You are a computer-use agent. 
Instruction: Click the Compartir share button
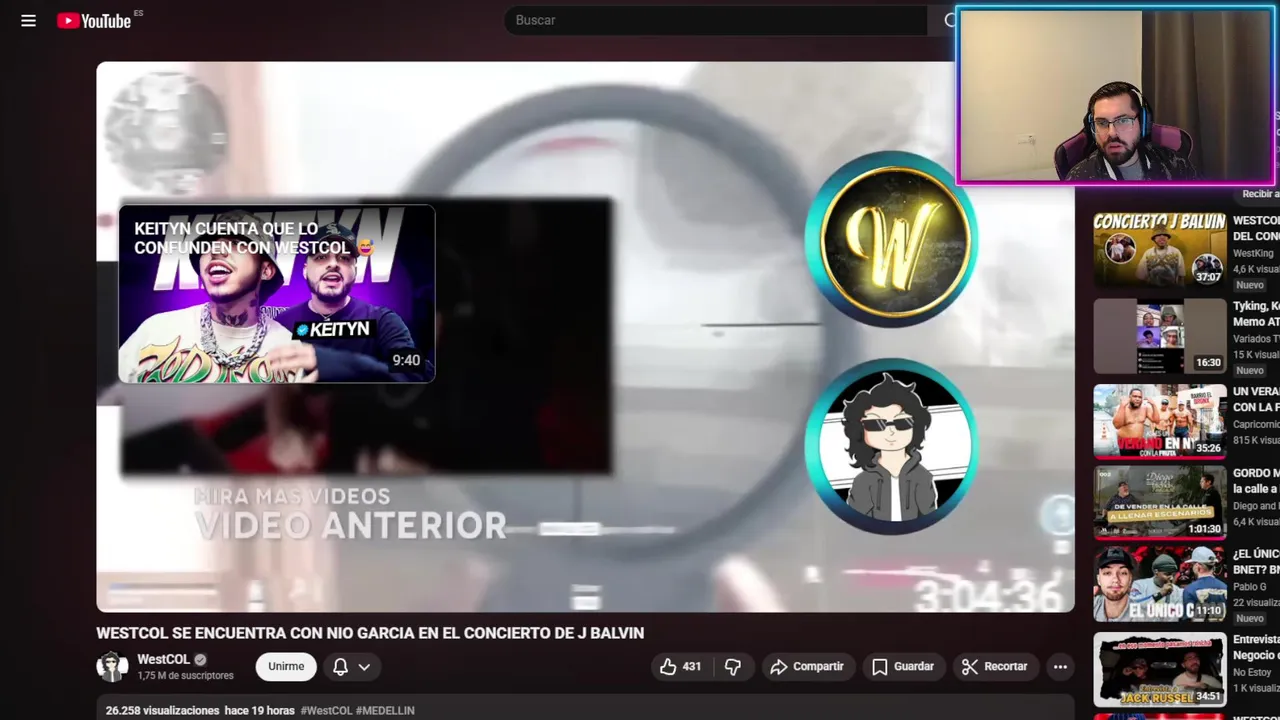[806, 666]
